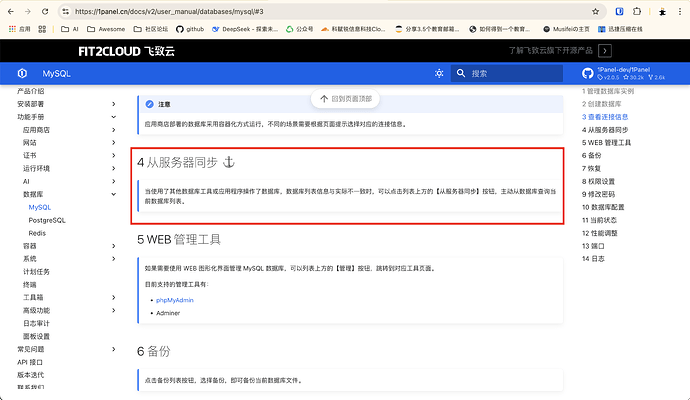Click the arrow button beside 了解飞致云旗下开源产品

[x=605, y=51]
